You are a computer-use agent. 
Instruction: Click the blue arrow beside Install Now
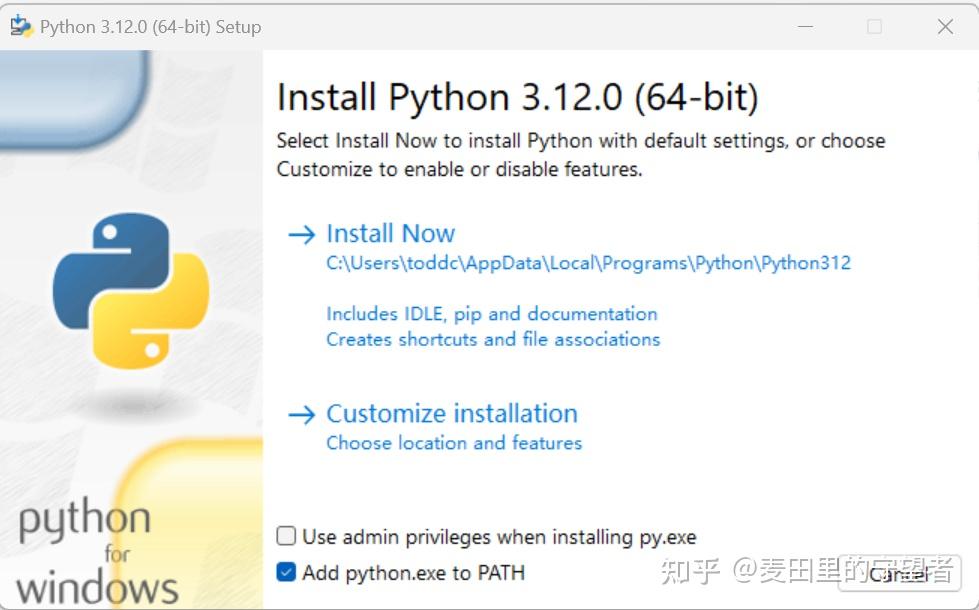point(300,234)
